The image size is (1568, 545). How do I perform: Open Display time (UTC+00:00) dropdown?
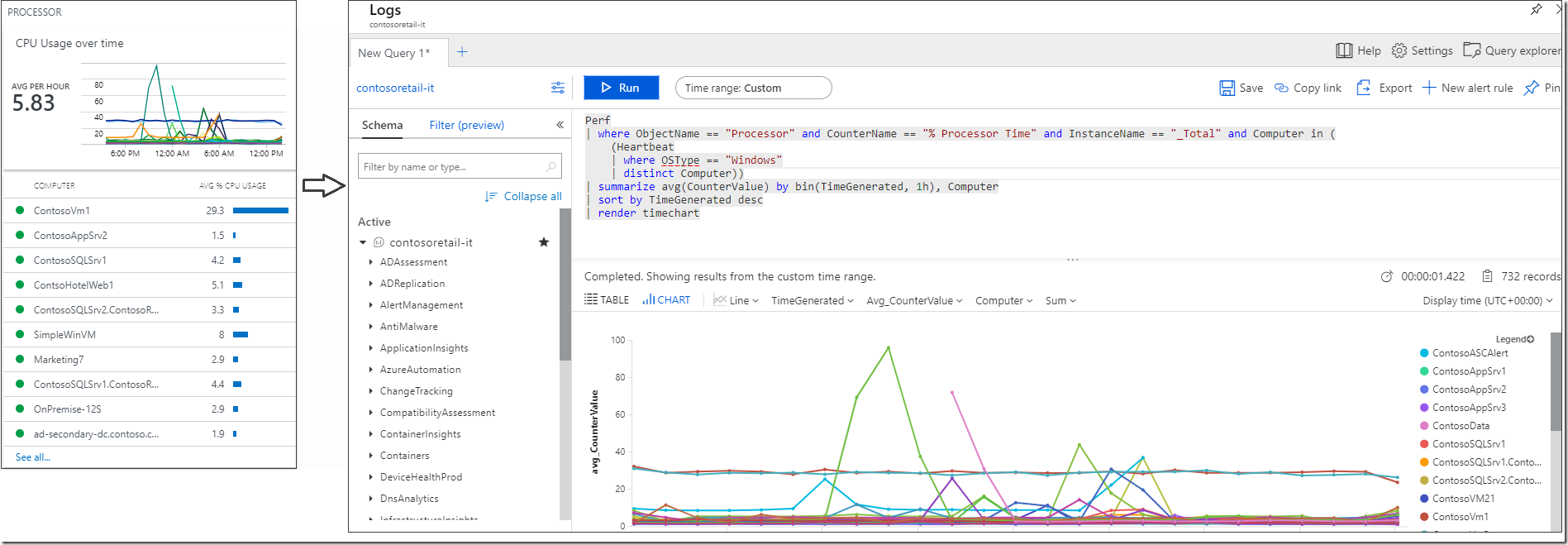[1488, 300]
